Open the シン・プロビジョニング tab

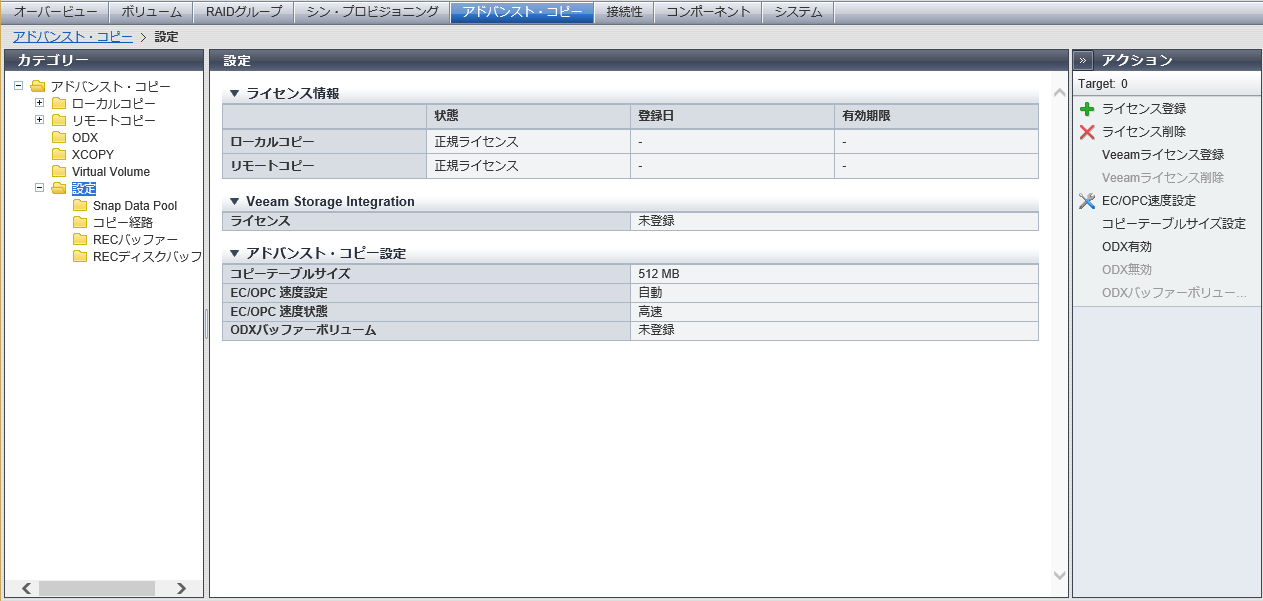point(372,12)
